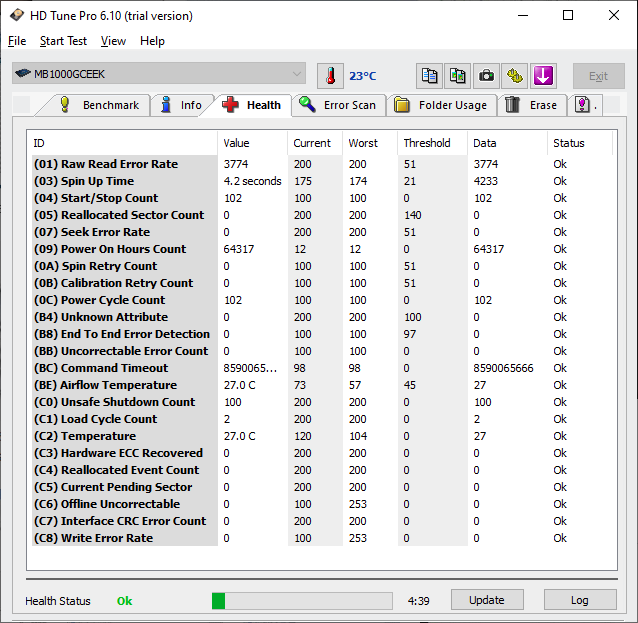Open the View menu
The height and width of the screenshot is (623, 638).
(x=113, y=41)
